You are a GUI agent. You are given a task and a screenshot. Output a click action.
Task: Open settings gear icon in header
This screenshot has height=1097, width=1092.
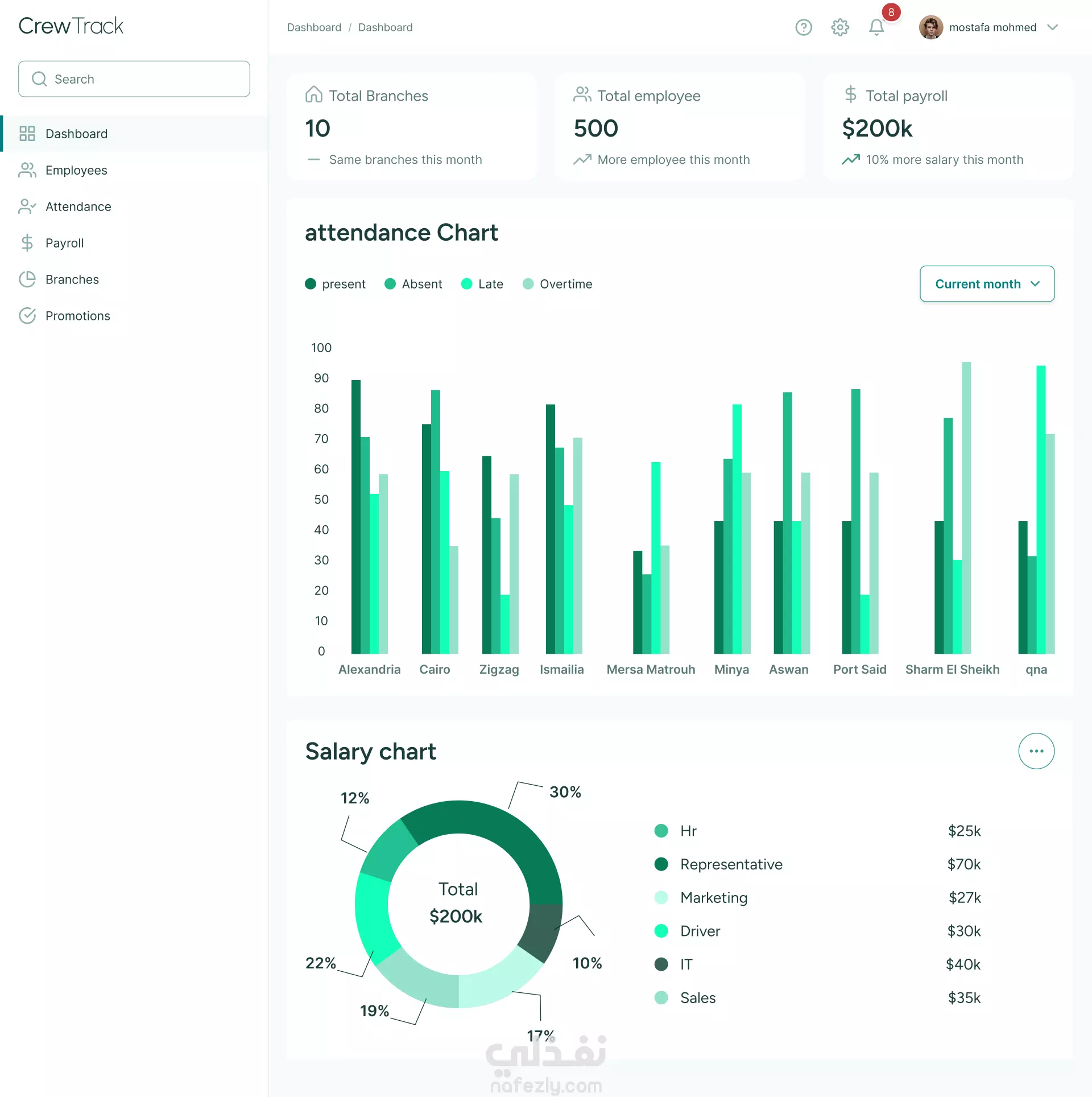tap(839, 27)
